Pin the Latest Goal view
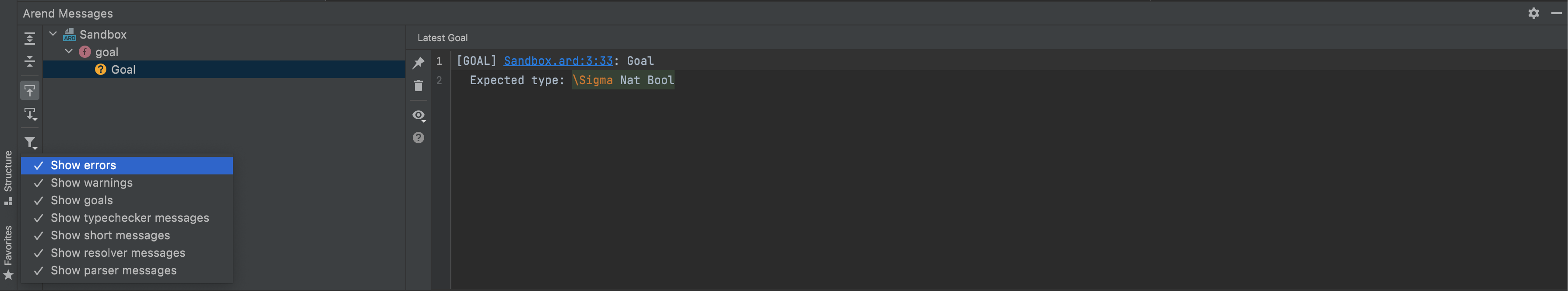Viewport: 1568px width, 291px height. point(418,62)
